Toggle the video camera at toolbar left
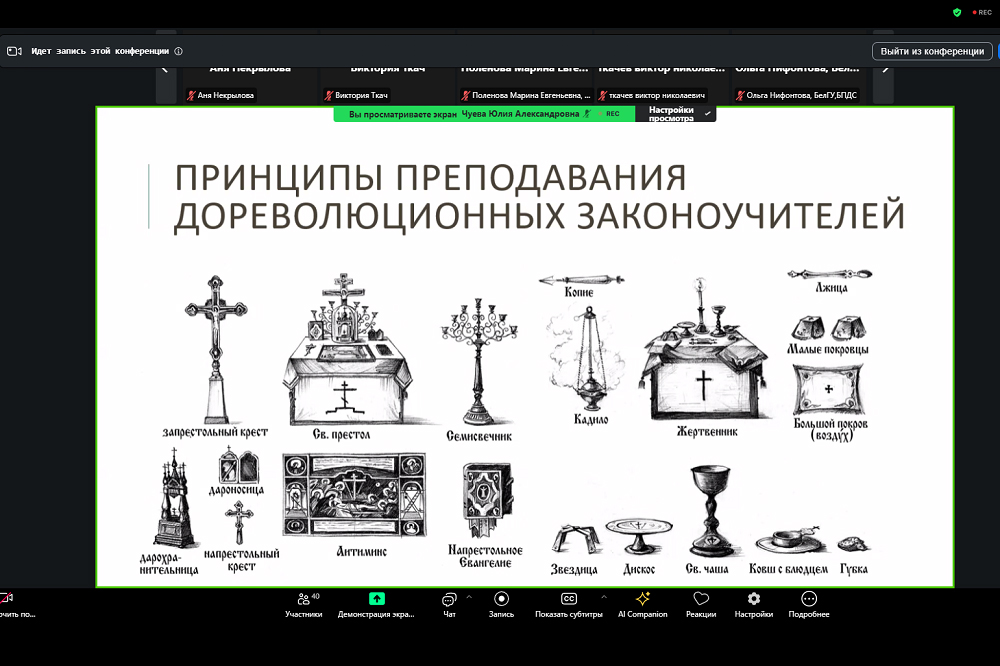1000x666 pixels. [x=8, y=600]
